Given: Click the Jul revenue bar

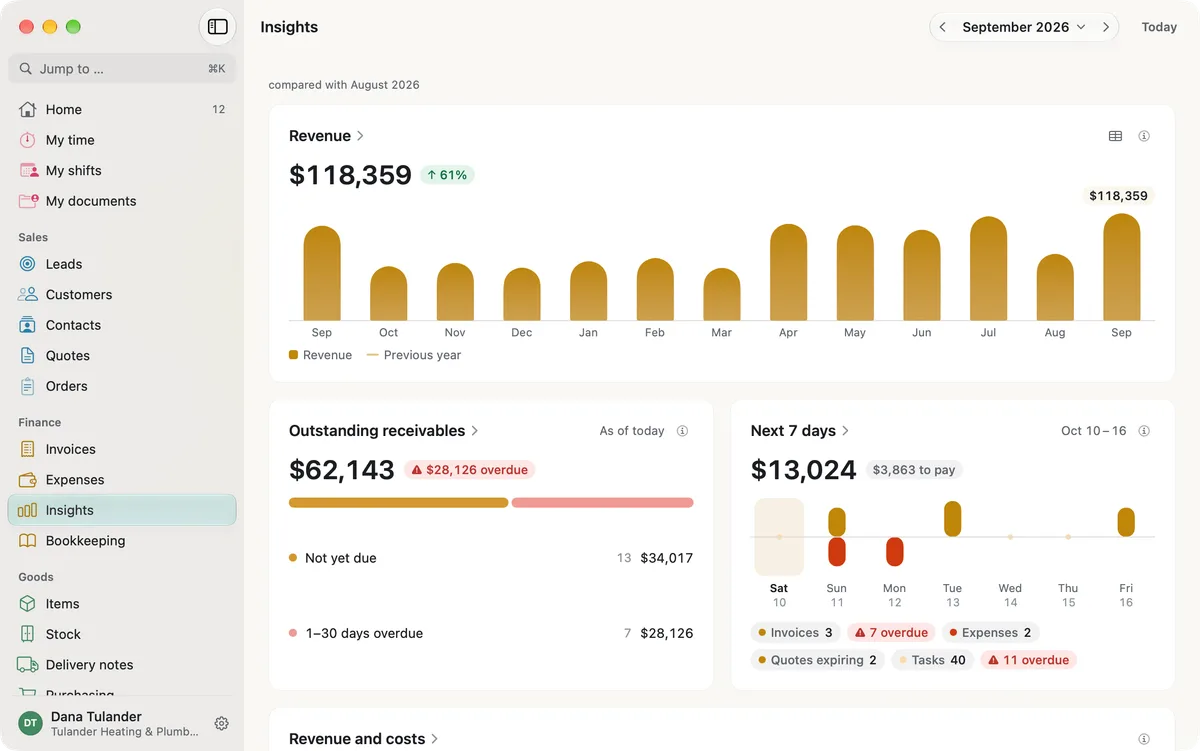Looking at the screenshot, I should pyautogui.click(x=988, y=268).
